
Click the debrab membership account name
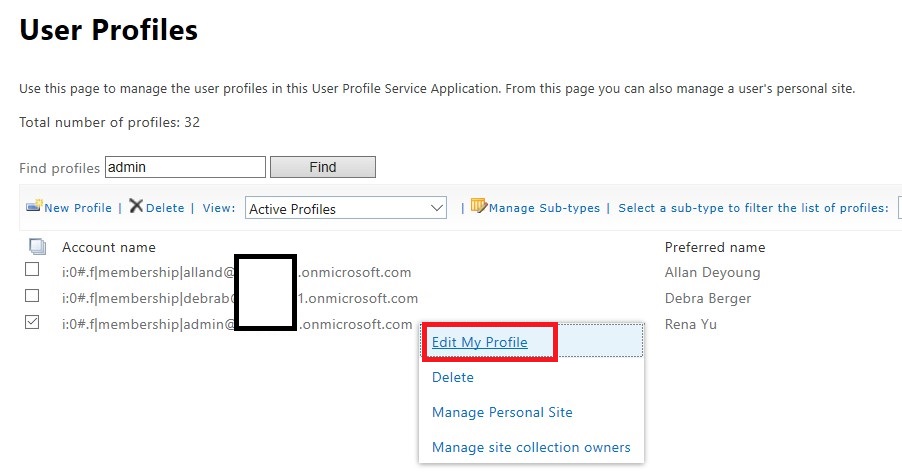[x=240, y=299]
